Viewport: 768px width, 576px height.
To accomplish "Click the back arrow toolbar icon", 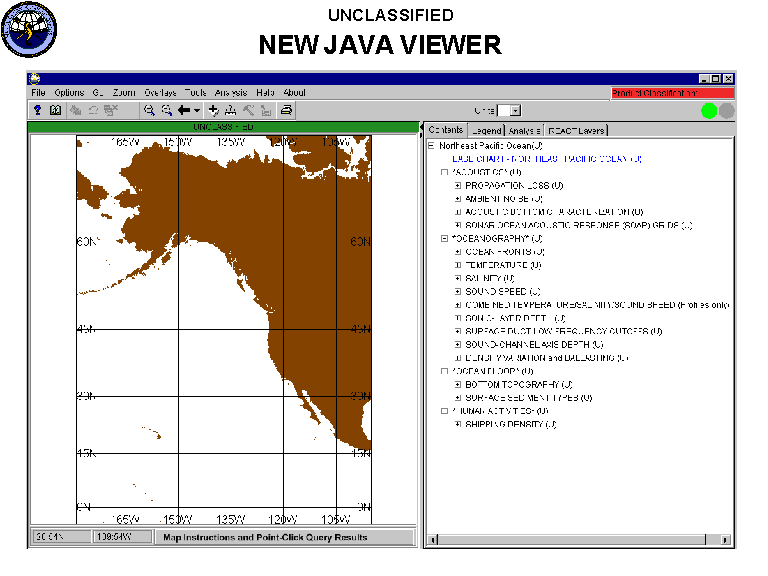I will pyautogui.click(x=185, y=110).
